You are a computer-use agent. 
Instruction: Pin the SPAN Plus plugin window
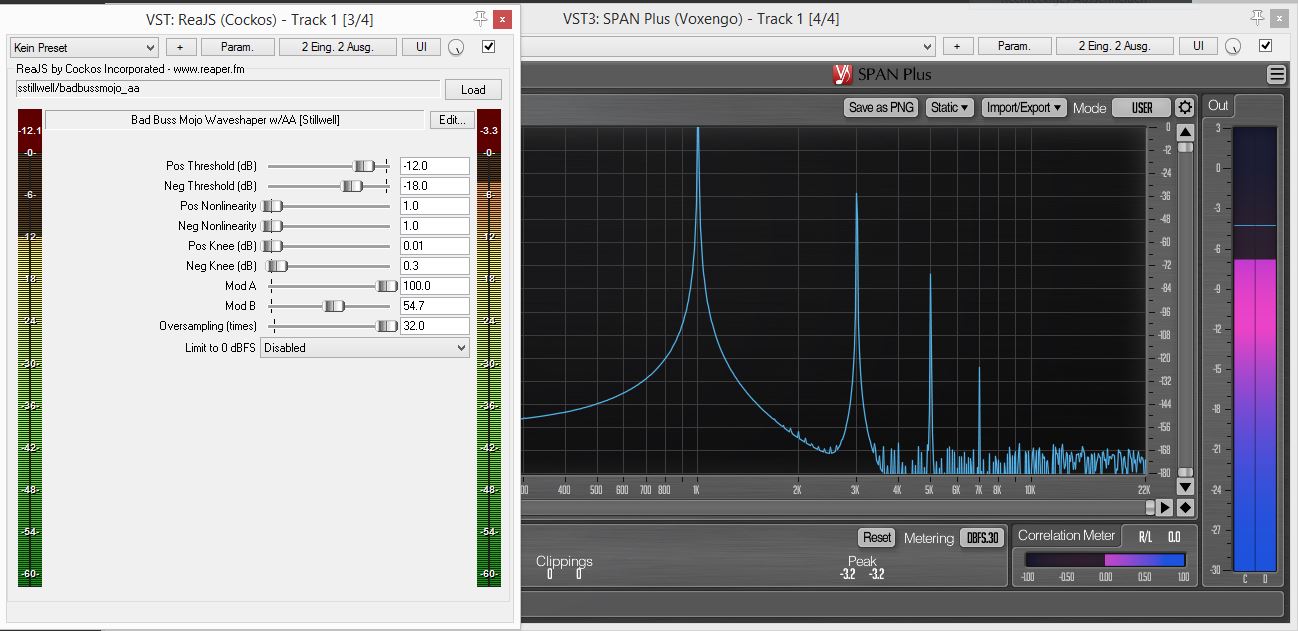pos(1257,18)
